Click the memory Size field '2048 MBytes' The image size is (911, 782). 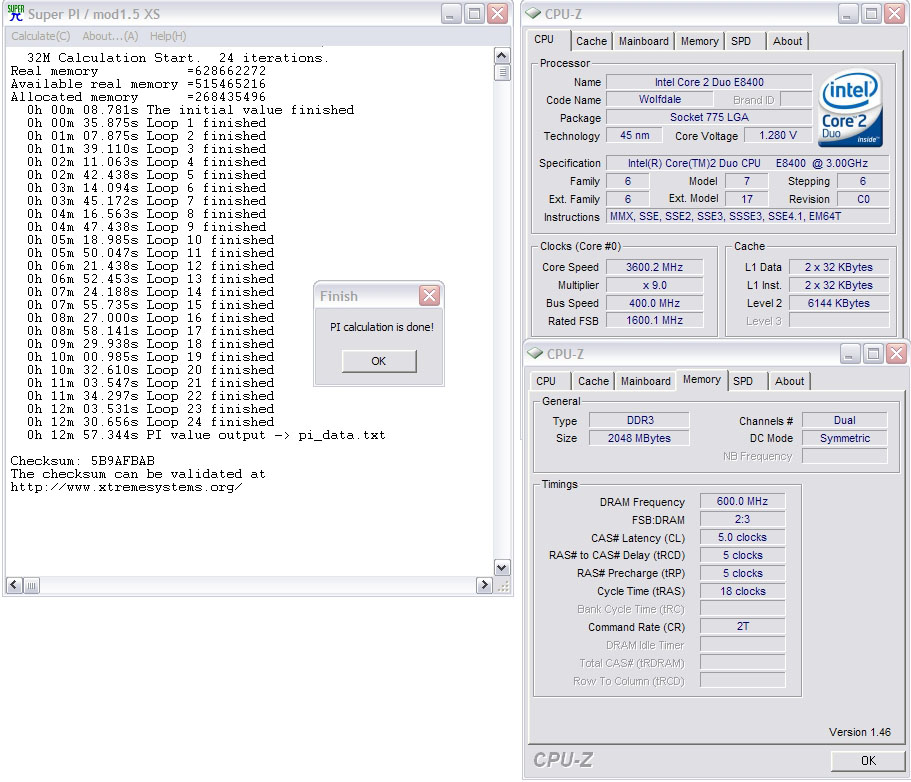coord(640,438)
